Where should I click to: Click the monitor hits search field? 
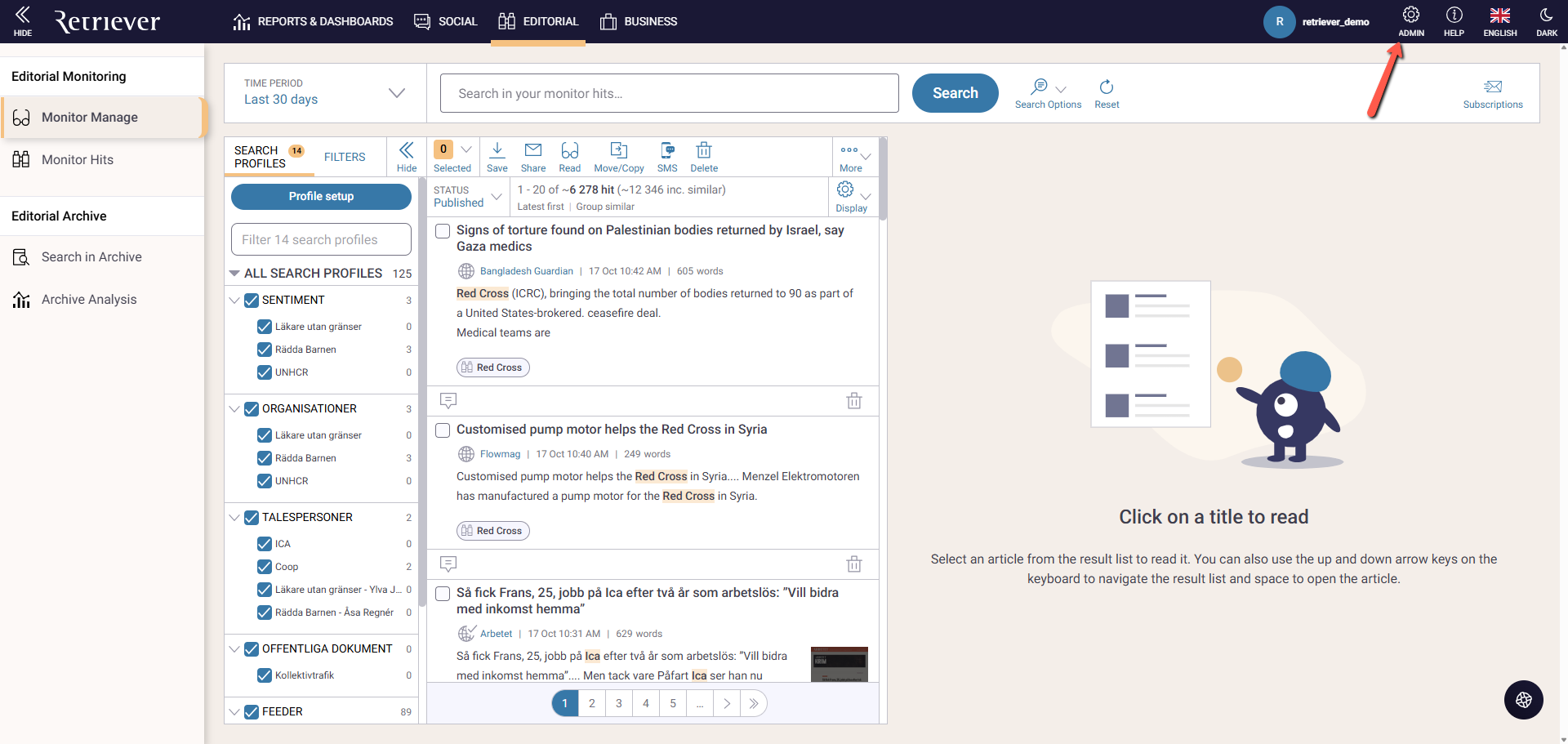[x=670, y=93]
